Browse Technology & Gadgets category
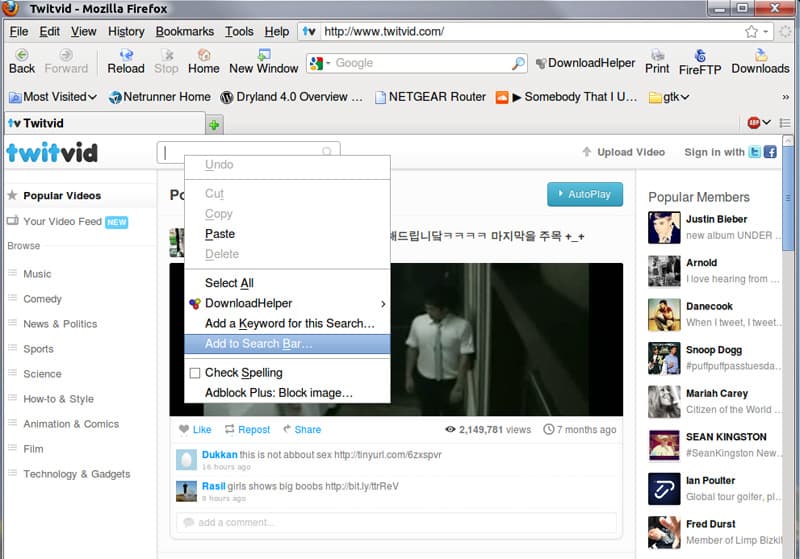Viewport: 800px width, 559px height. pos(77,474)
